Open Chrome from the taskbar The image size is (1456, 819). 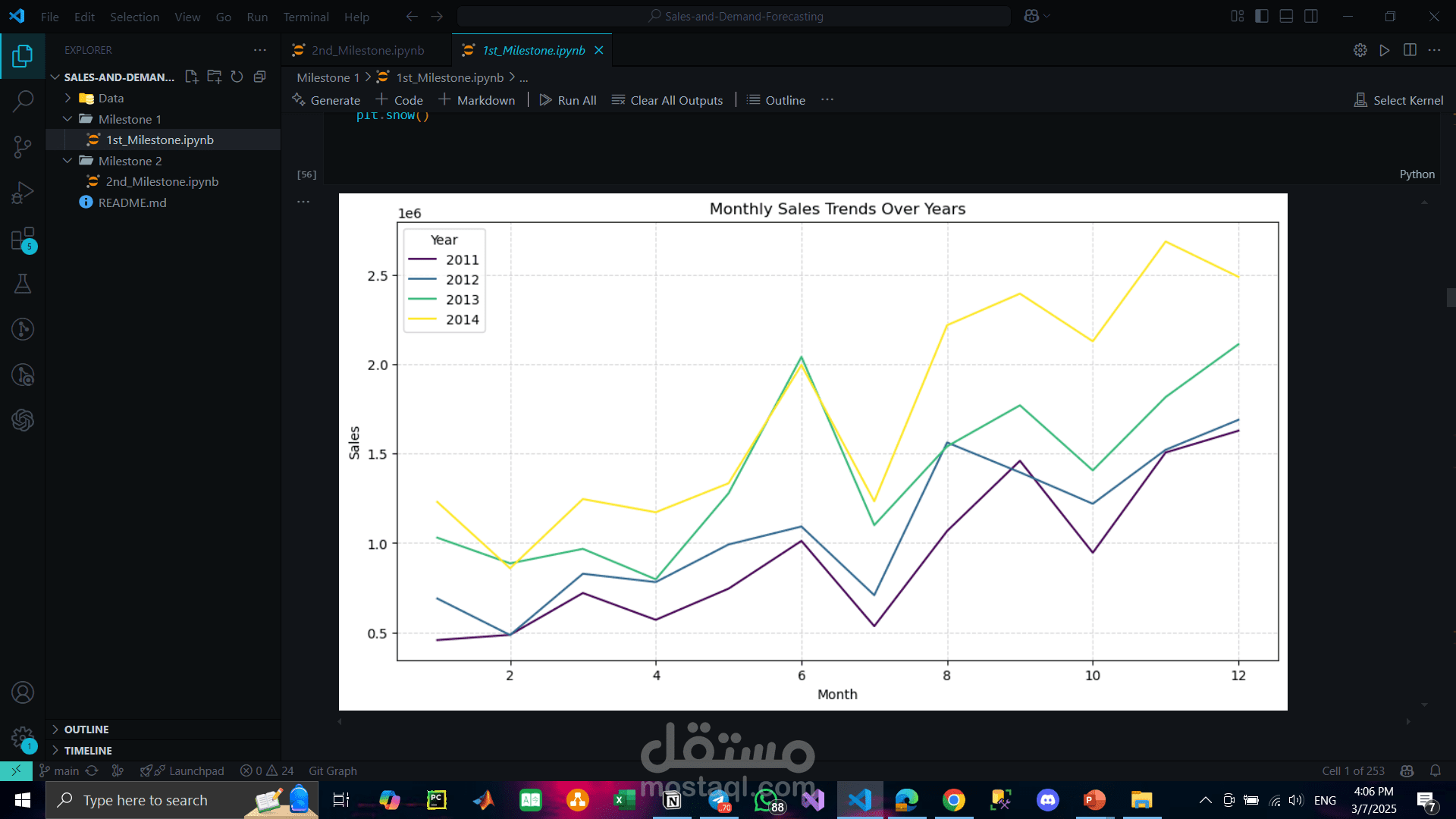953,800
